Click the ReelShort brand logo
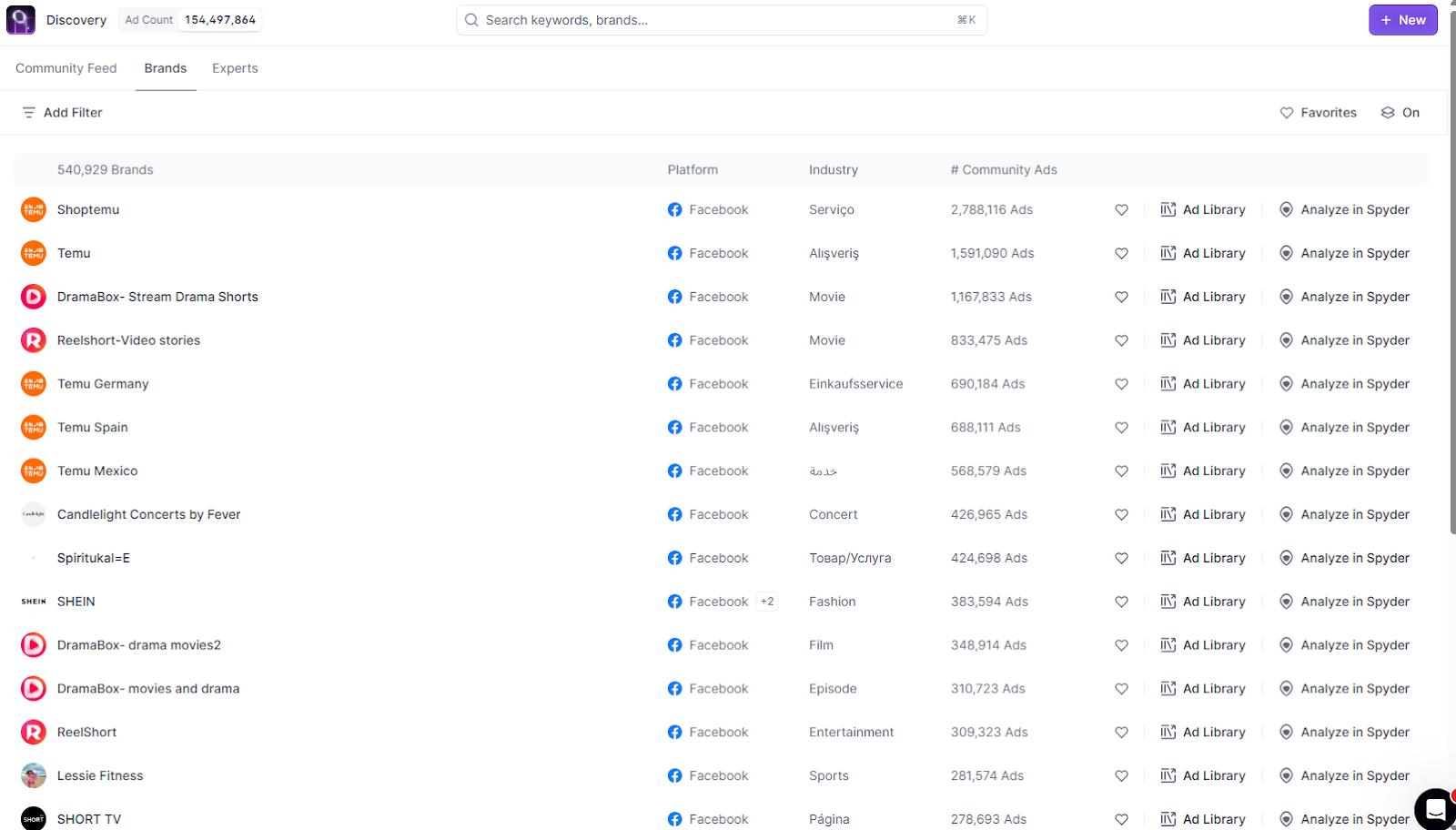The image size is (1456, 830). click(x=34, y=732)
